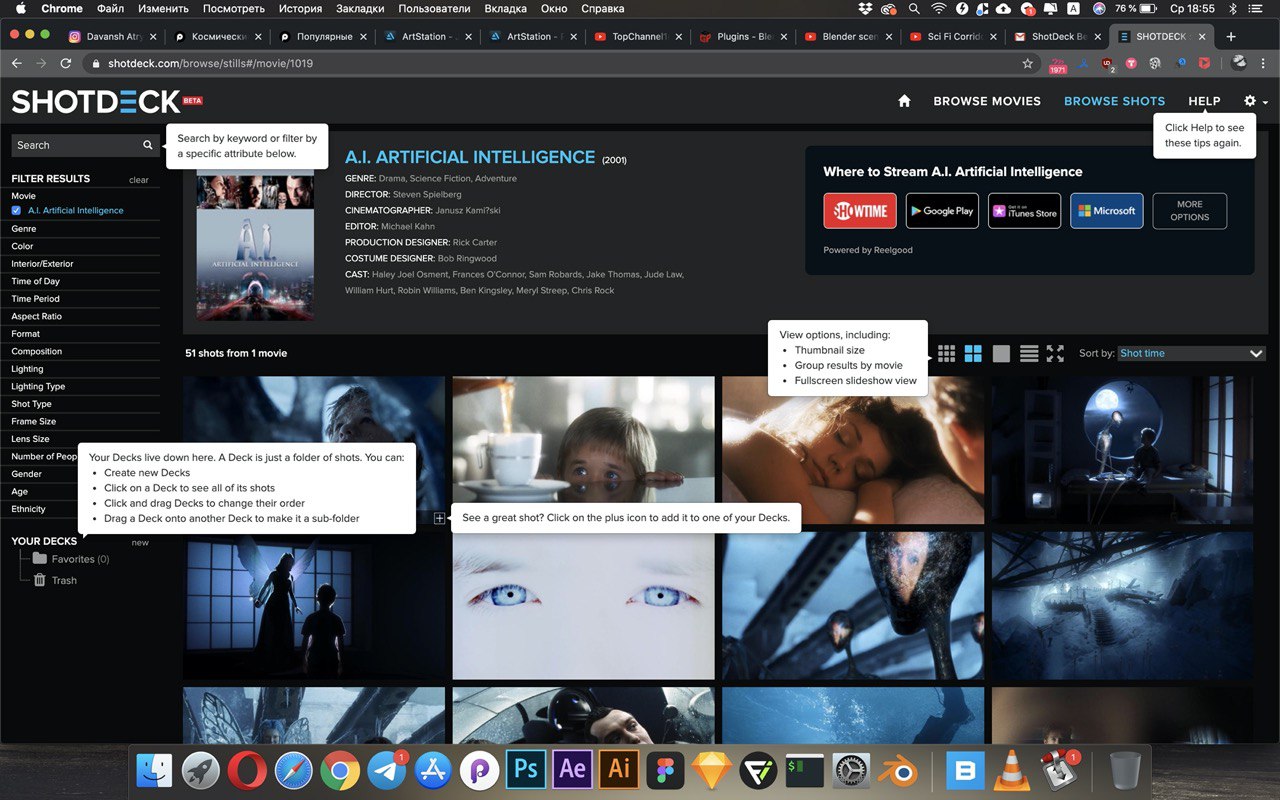Launch Illustrator from the dock
1280x800 pixels.
point(619,769)
